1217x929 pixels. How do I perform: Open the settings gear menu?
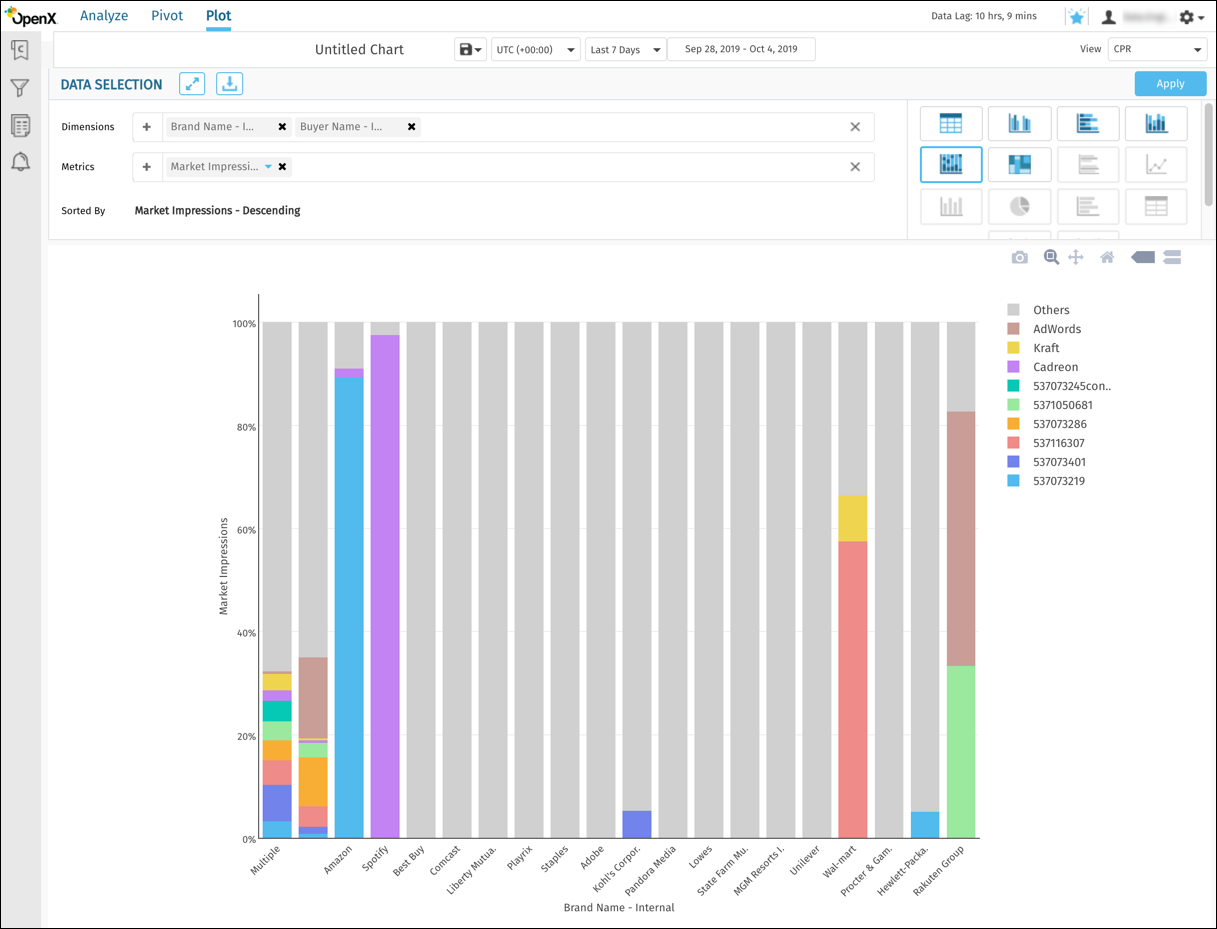1191,17
